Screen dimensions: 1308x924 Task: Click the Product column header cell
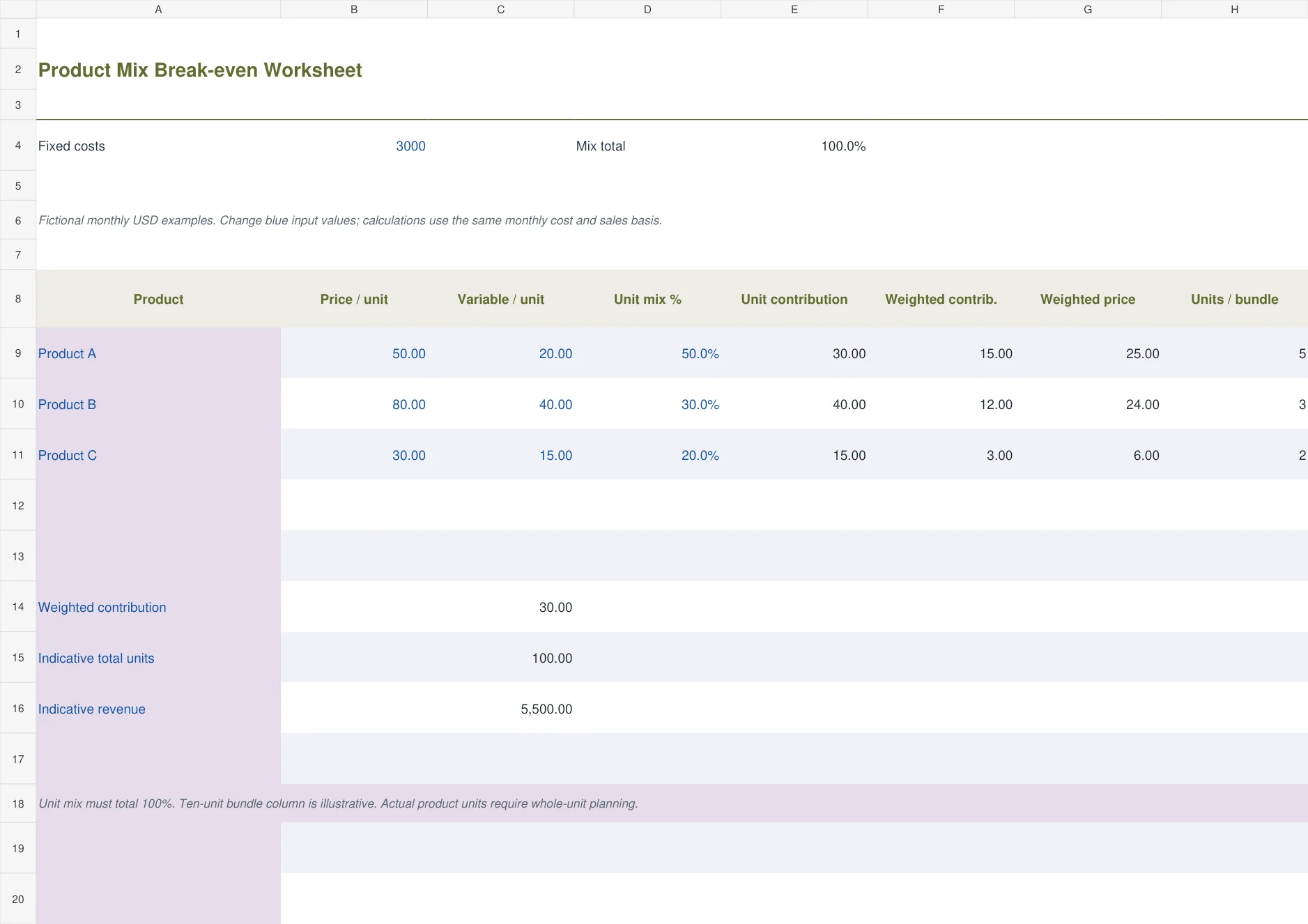coord(158,299)
